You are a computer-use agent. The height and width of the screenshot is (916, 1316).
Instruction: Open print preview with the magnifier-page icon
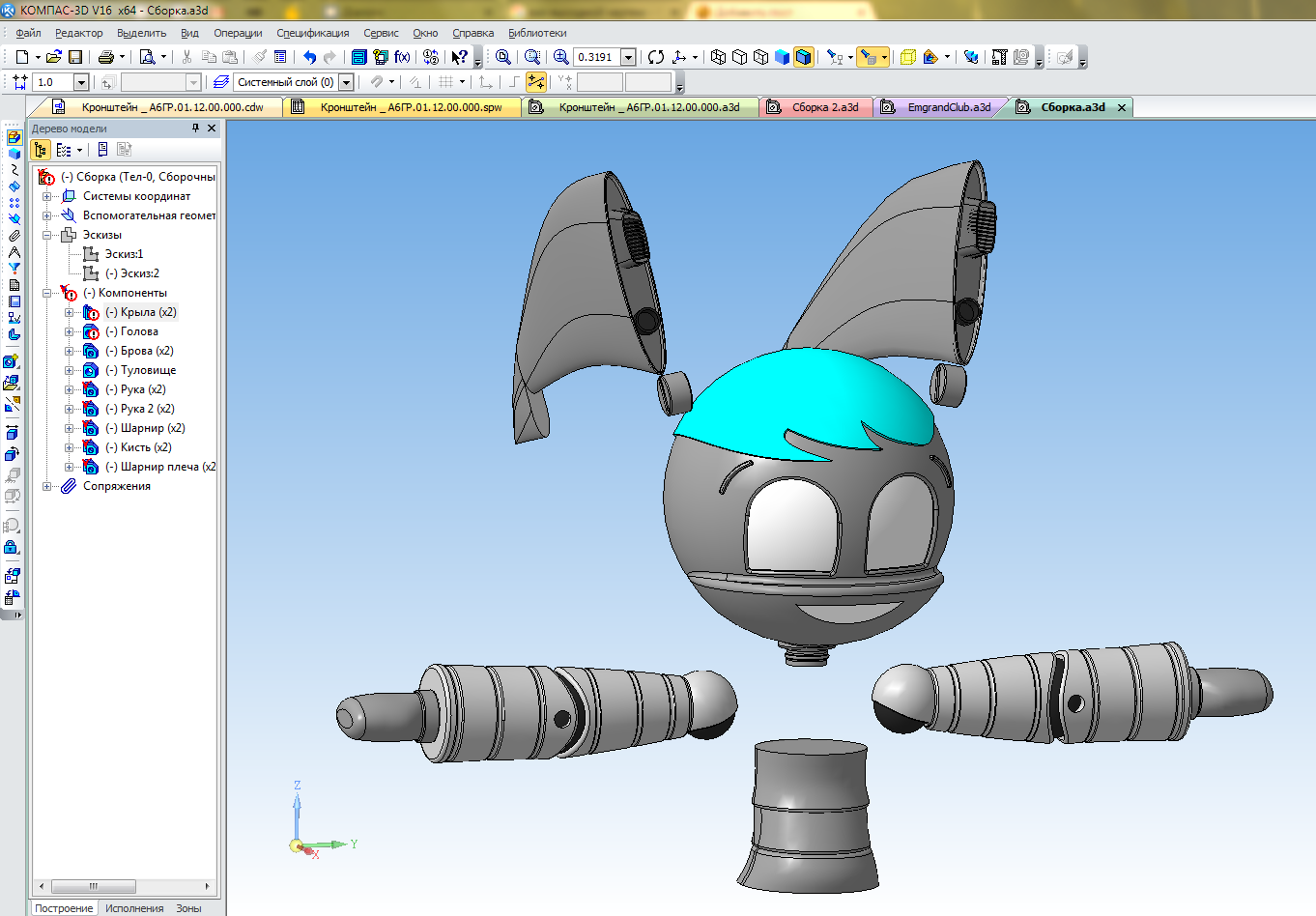[x=147, y=57]
